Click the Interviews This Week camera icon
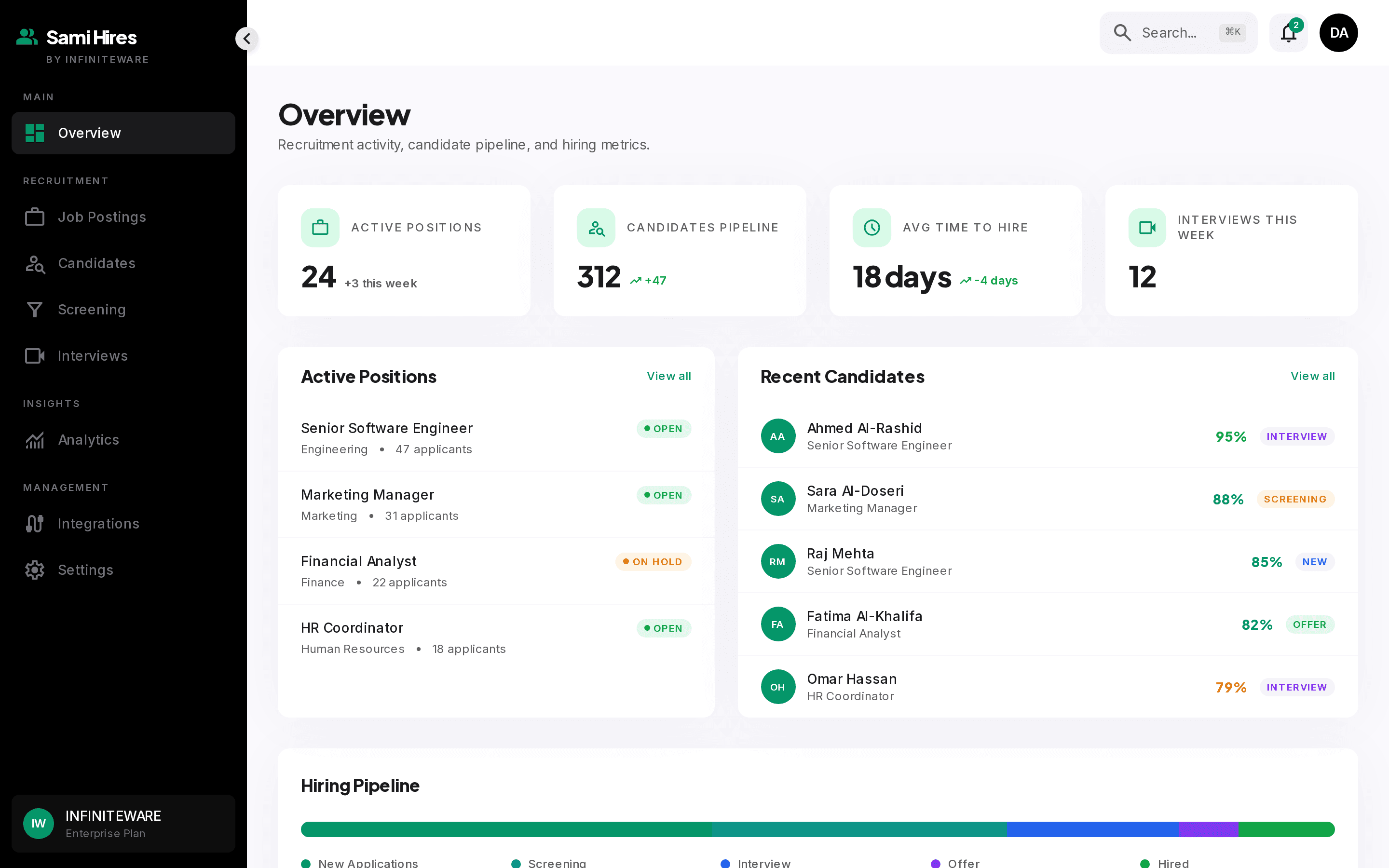The image size is (1389, 868). coord(1147,228)
